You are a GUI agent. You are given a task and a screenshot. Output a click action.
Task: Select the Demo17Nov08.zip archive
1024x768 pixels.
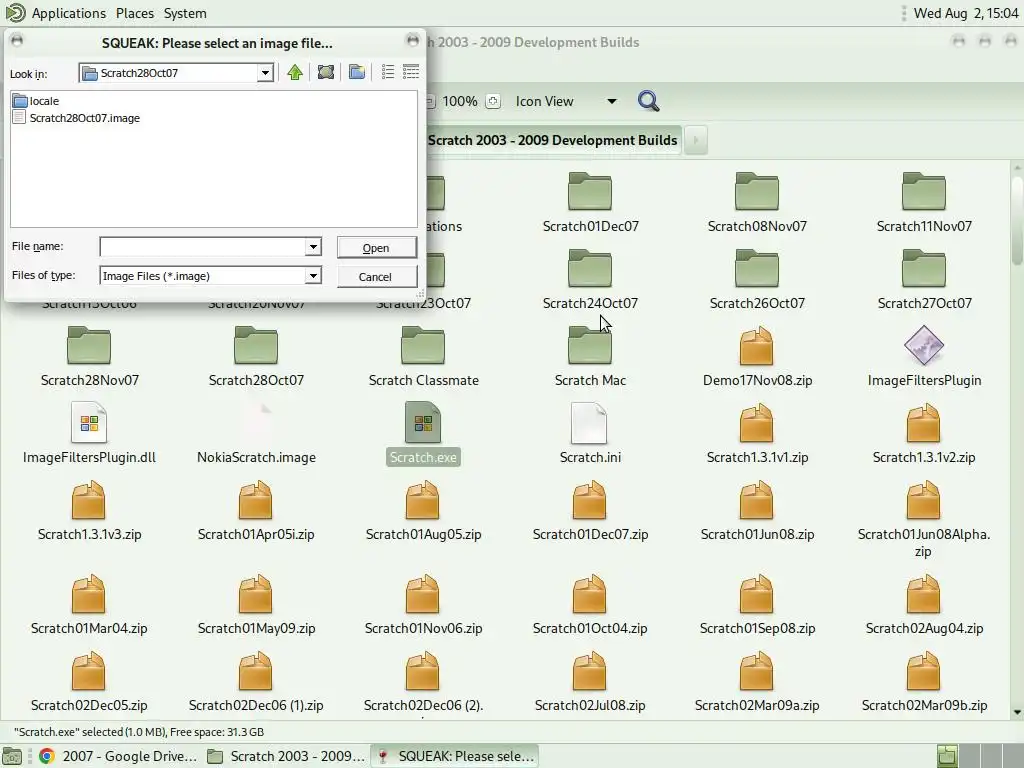757,357
